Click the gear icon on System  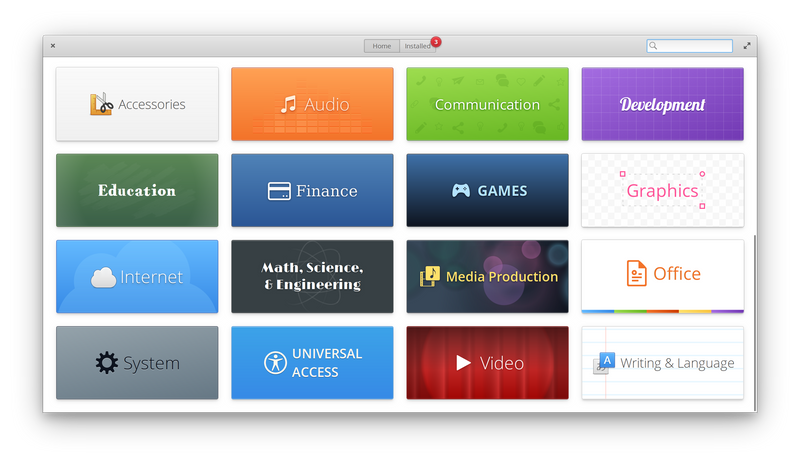tap(107, 363)
